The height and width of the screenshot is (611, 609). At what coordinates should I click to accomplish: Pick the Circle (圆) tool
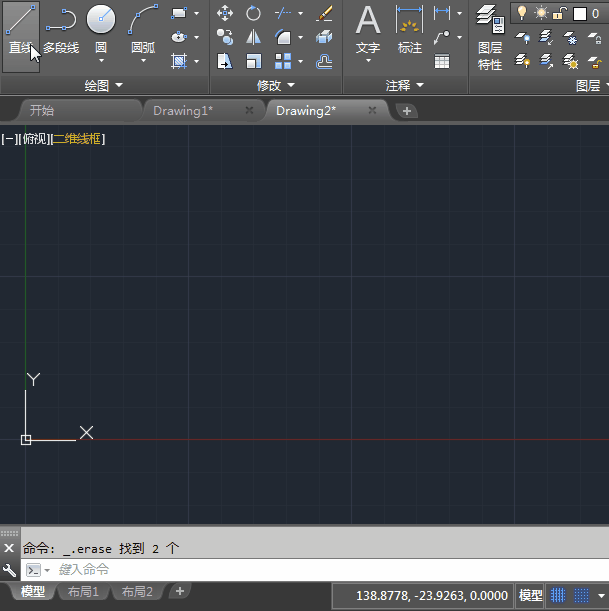click(x=100, y=30)
